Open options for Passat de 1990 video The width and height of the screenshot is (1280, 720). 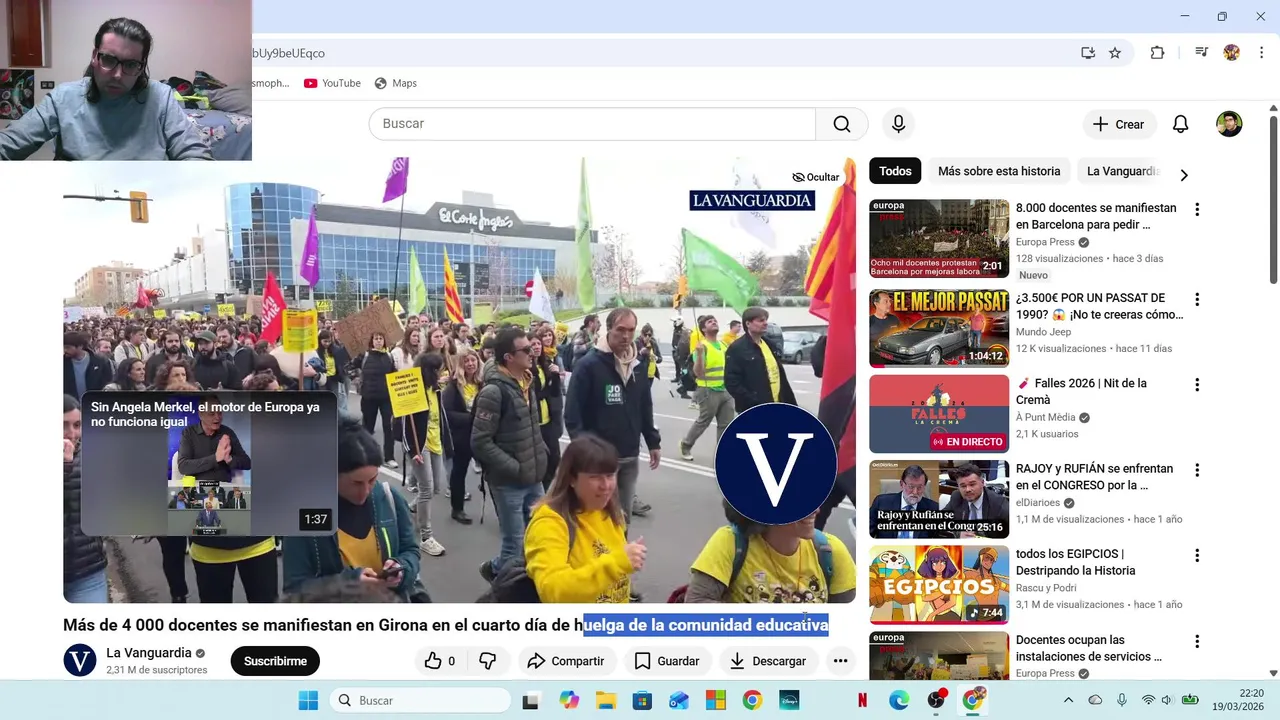pos(1197,299)
